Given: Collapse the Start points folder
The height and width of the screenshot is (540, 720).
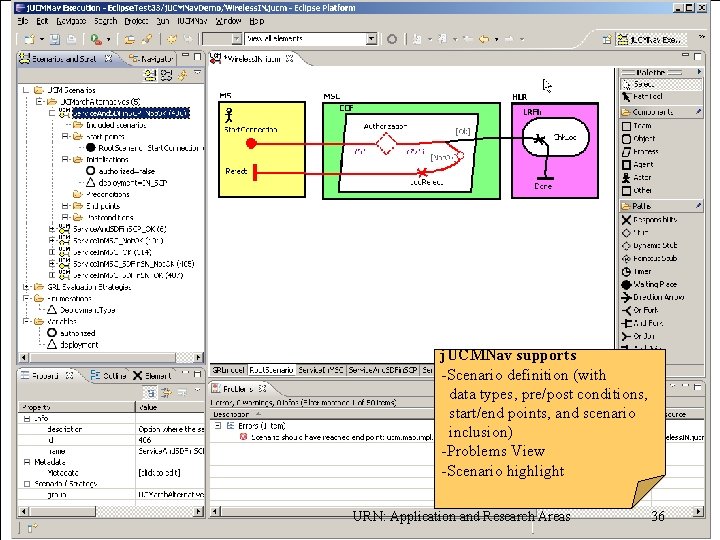Looking at the screenshot, I should pos(65,136).
